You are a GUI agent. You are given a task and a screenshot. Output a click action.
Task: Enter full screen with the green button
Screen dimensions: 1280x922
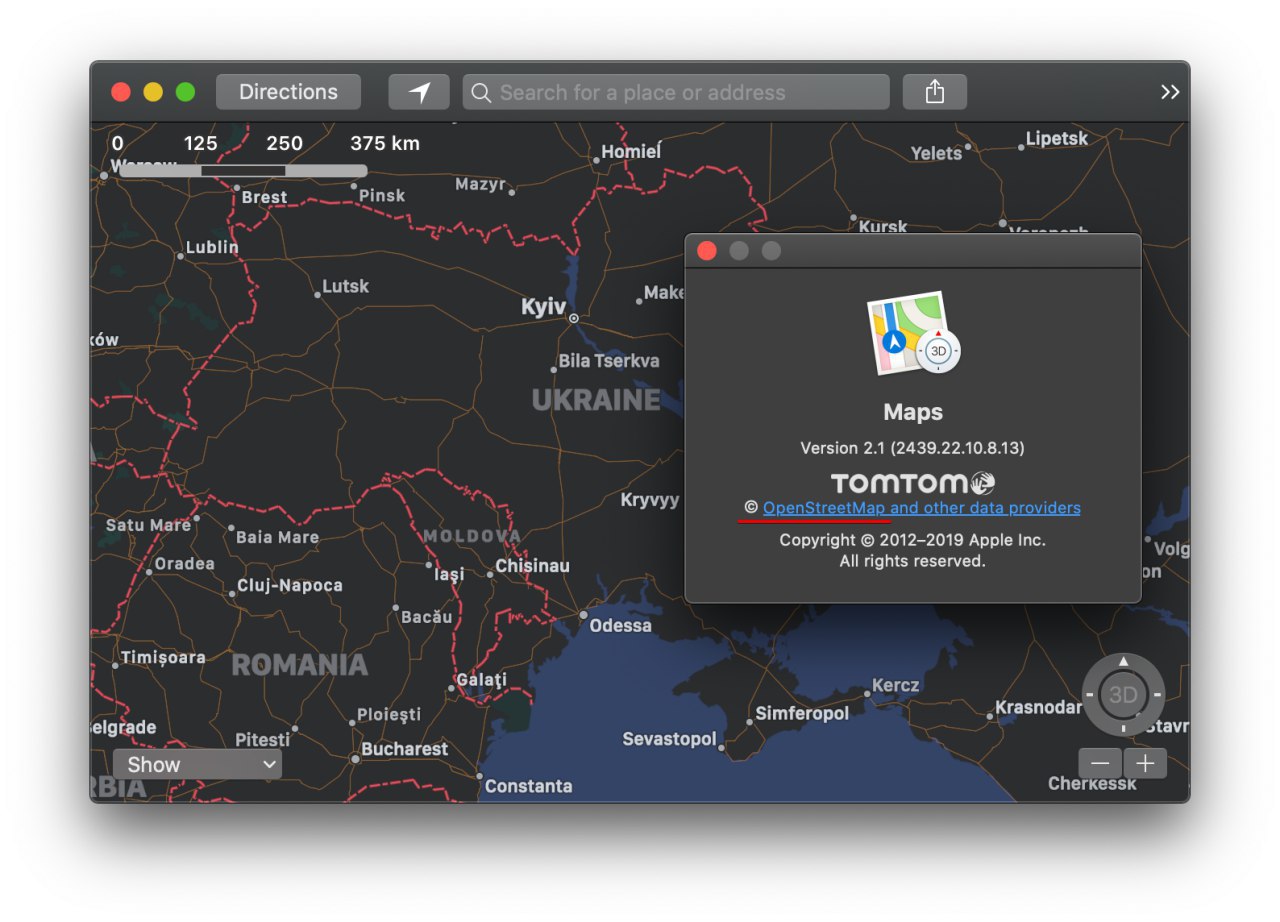click(x=185, y=92)
